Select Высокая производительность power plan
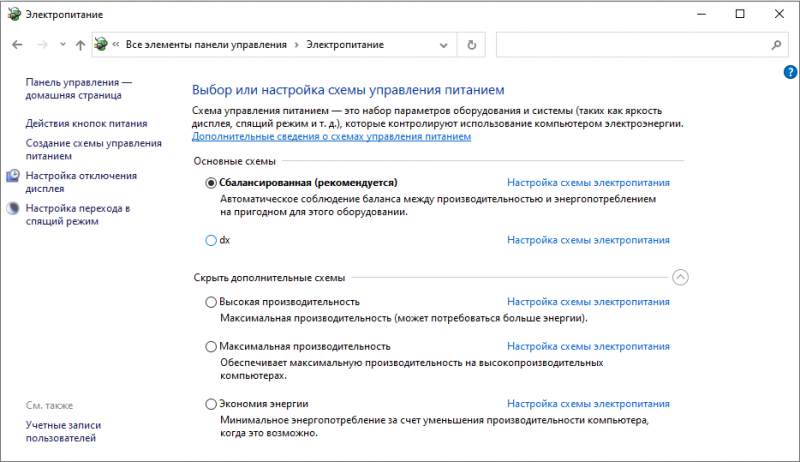The height and width of the screenshot is (462, 800). pos(211,302)
